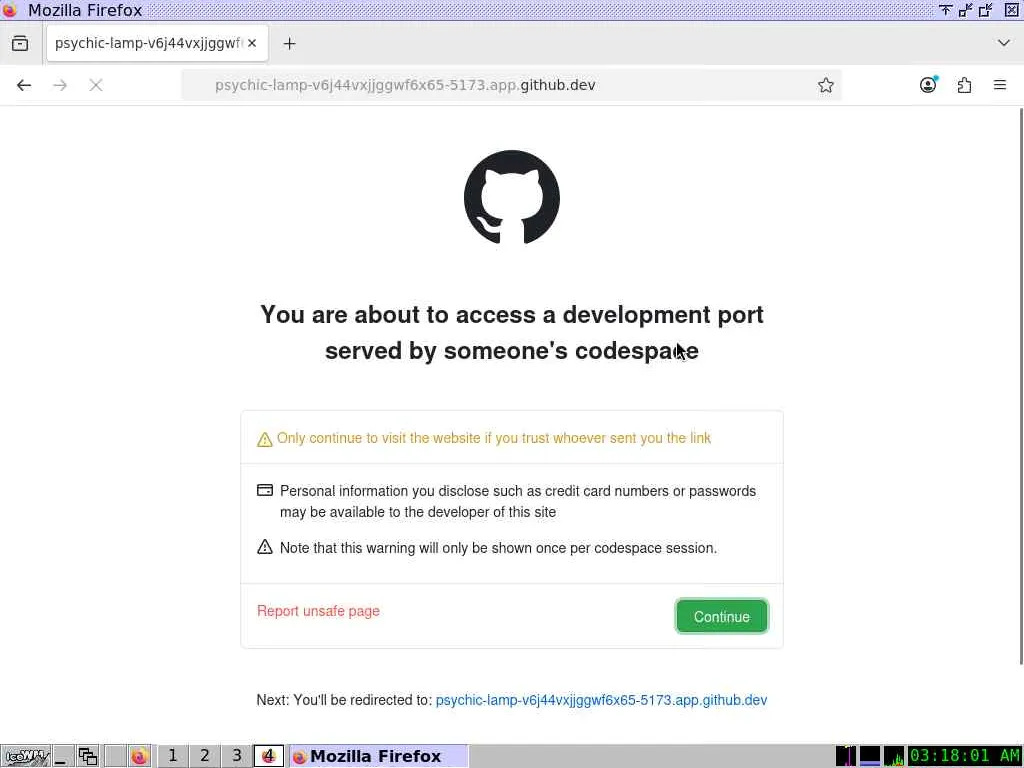Click the Firefox icon in the title bar
The width and height of the screenshot is (1024, 768).
coord(10,10)
